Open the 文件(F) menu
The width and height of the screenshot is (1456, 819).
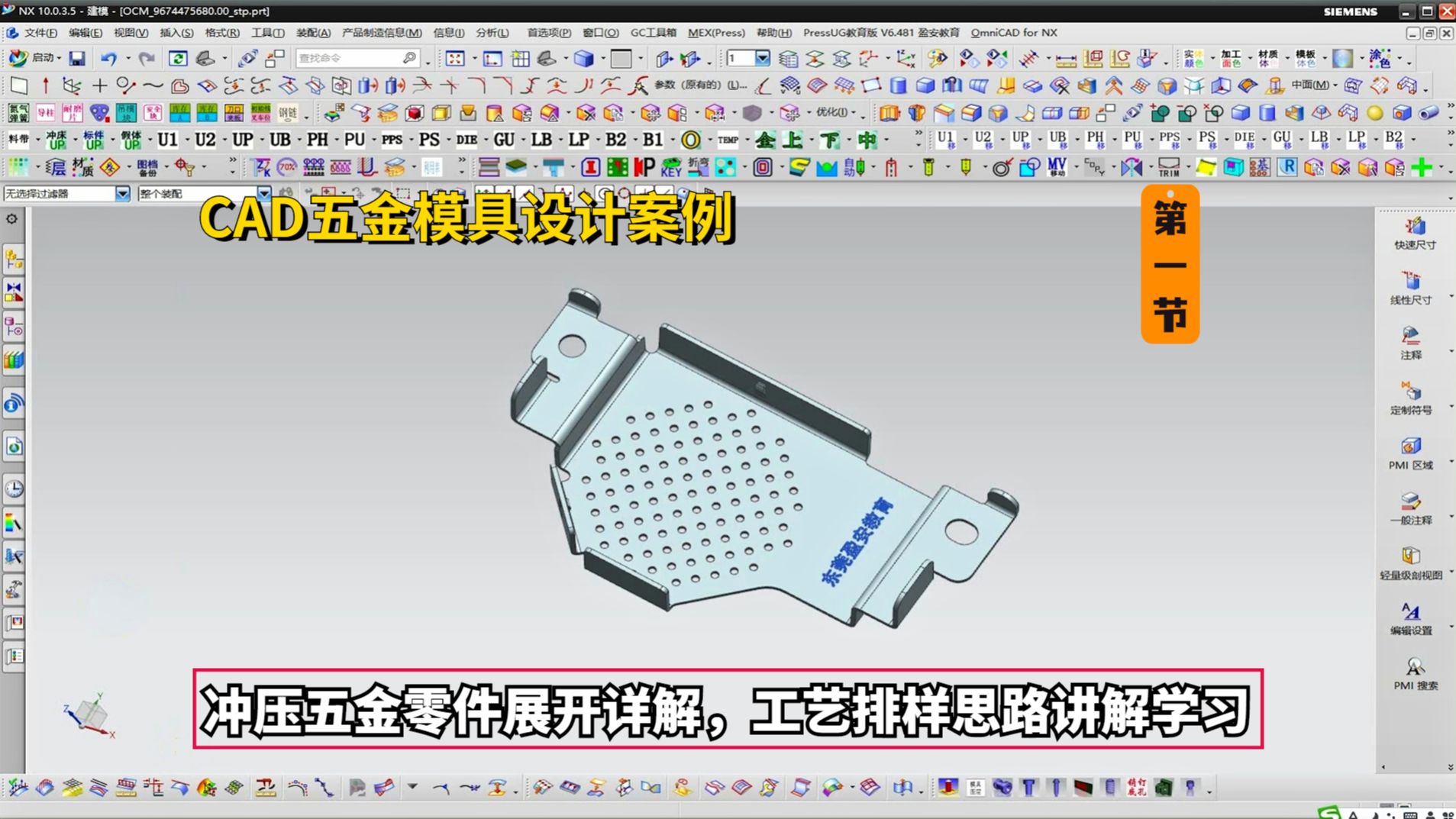click(x=40, y=33)
